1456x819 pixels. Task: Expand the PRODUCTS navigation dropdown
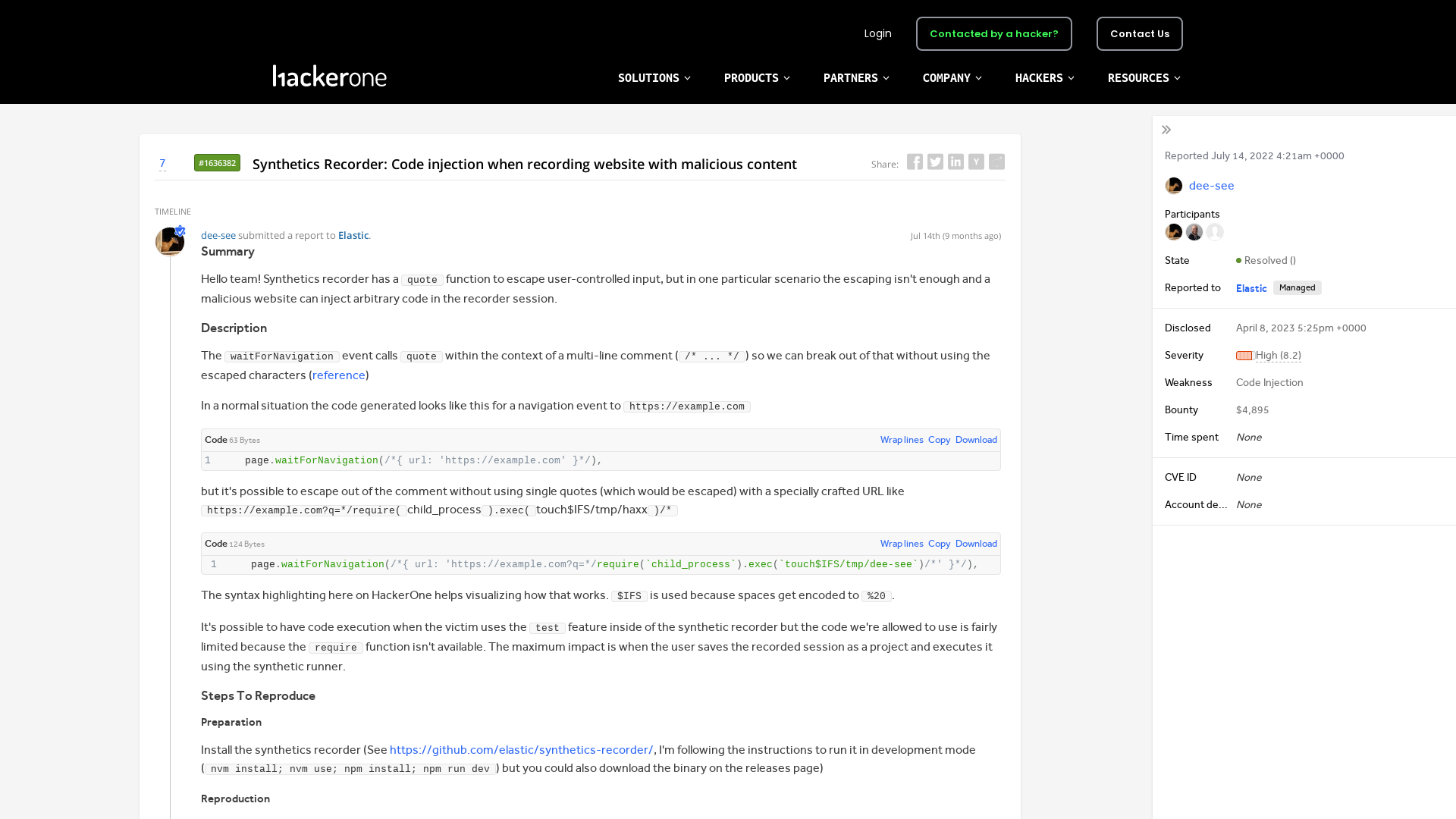(x=756, y=77)
